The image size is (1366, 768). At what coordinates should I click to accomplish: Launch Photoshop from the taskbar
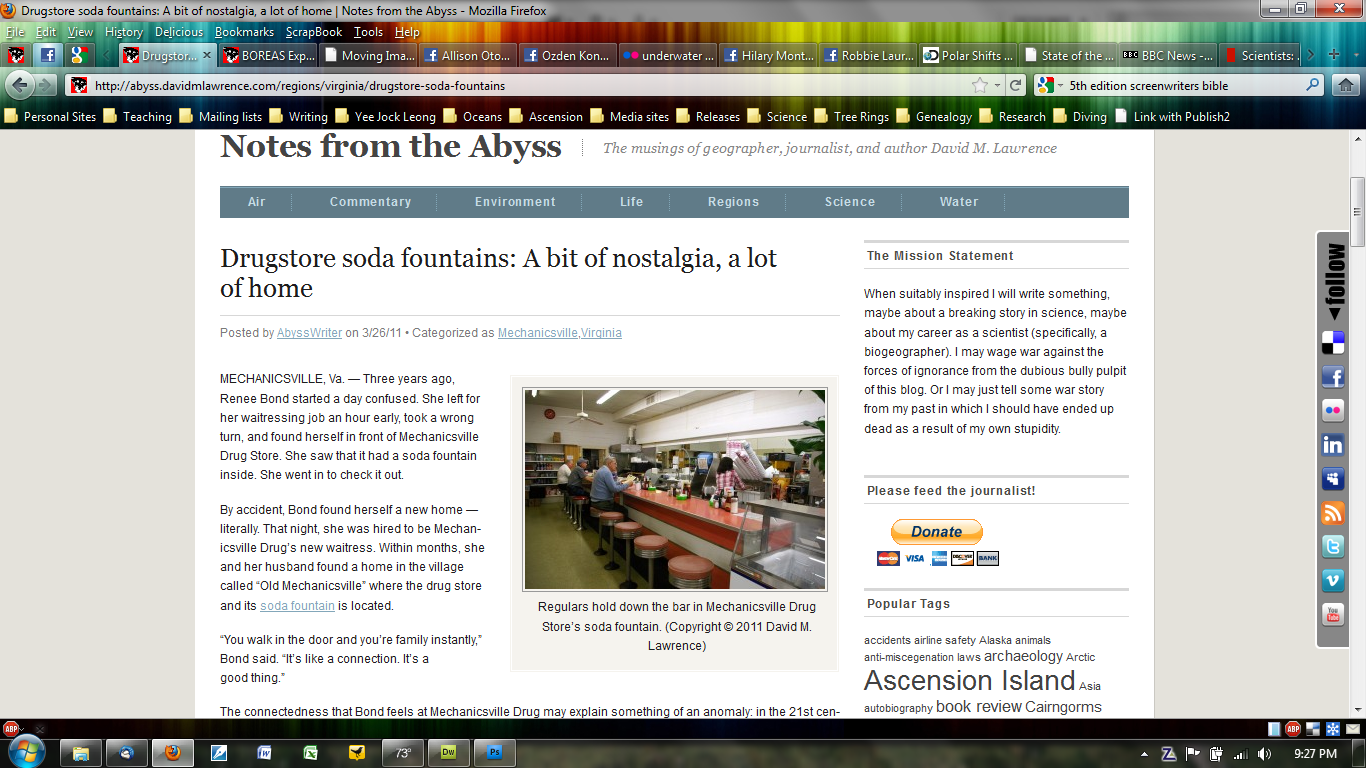pyautogui.click(x=494, y=753)
